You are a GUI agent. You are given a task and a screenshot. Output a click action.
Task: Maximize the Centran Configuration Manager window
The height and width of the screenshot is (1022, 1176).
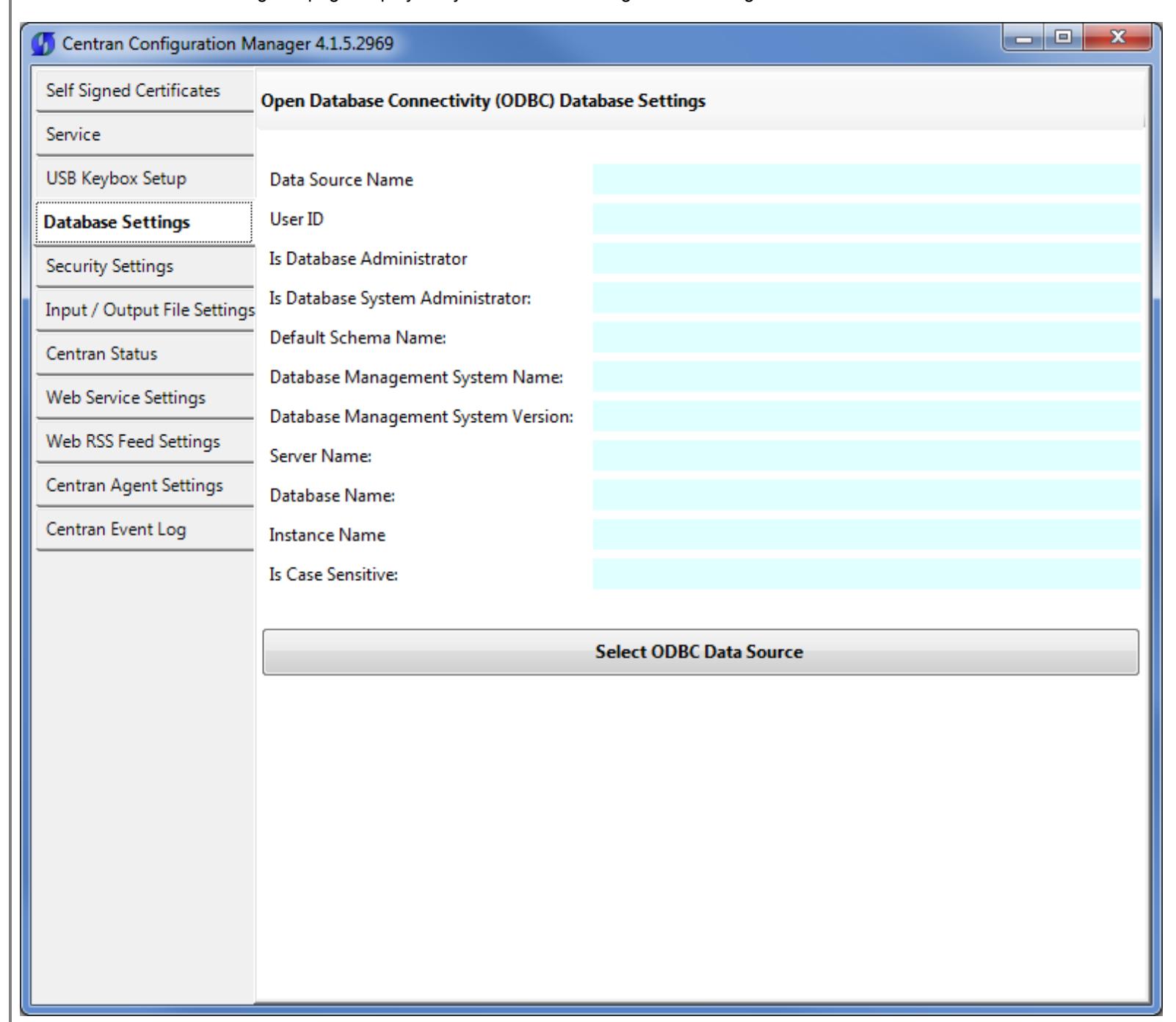pos(1064,37)
